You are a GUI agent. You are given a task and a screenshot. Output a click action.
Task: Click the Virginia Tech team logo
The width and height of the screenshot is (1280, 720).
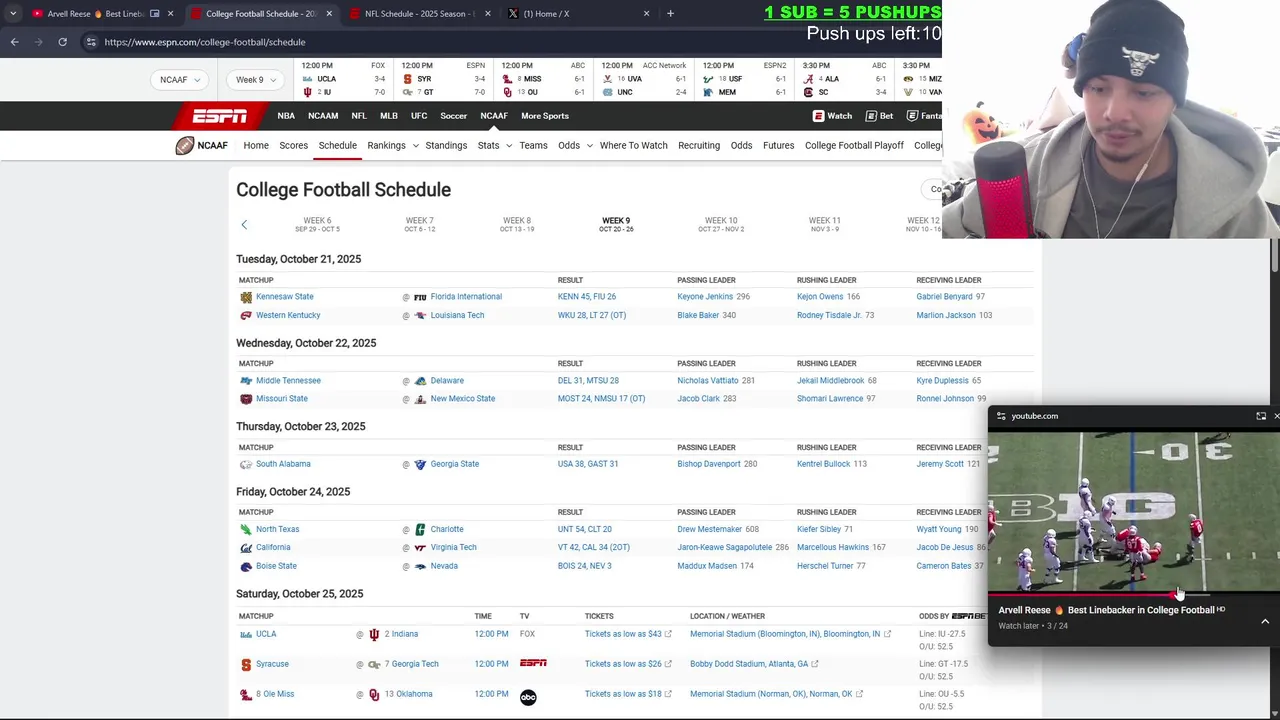tap(420, 548)
